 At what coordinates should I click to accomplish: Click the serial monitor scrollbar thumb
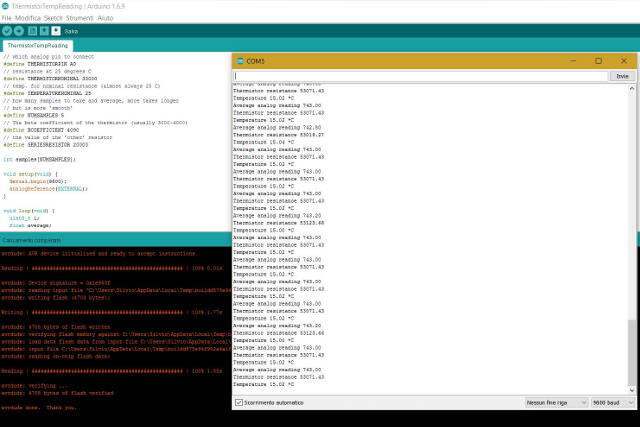[632, 352]
